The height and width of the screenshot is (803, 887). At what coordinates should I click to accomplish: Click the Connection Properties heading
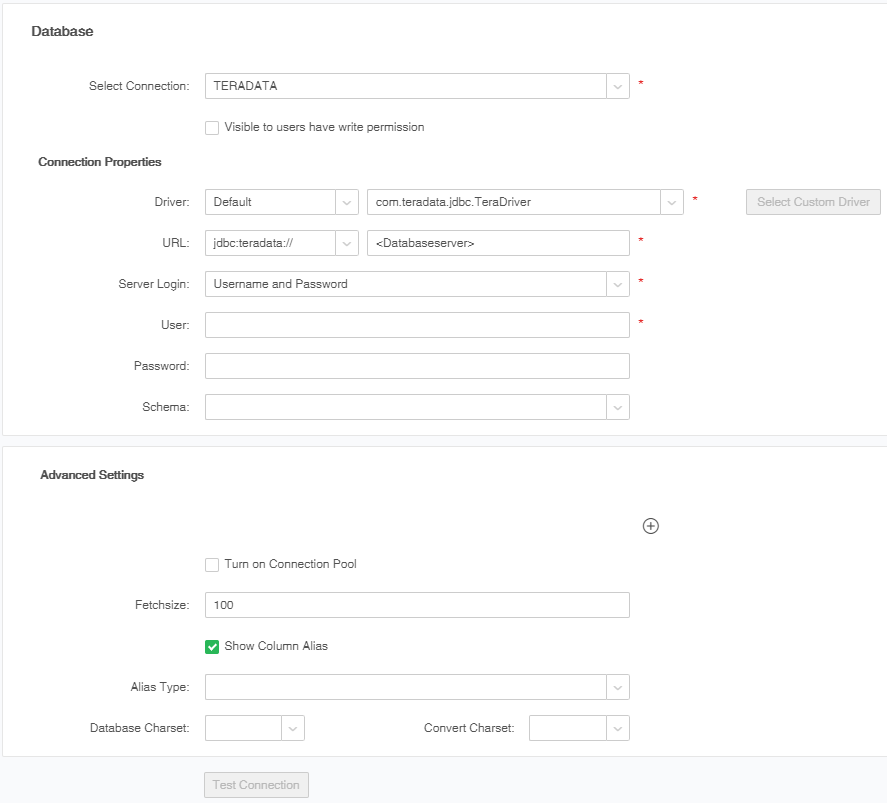100,162
